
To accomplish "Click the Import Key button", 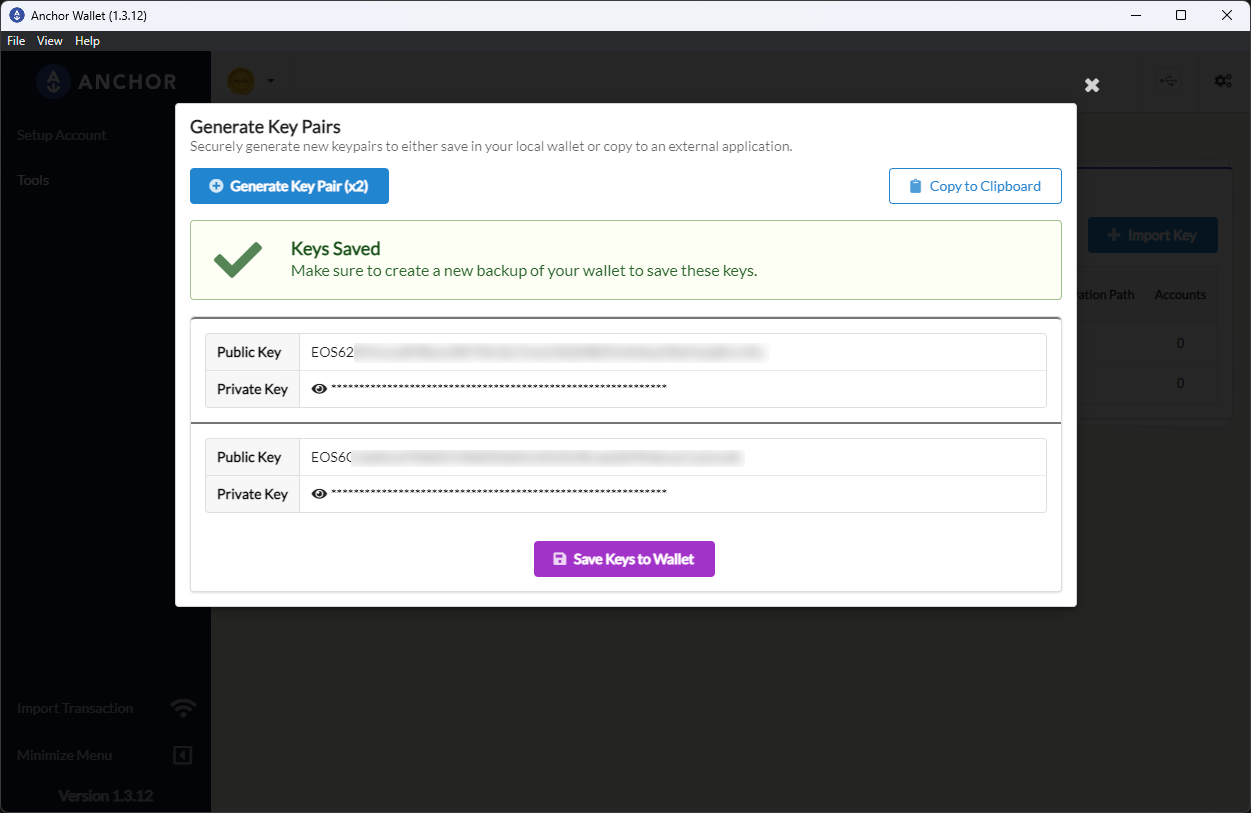I will pyautogui.click(x=1152, y=235).
